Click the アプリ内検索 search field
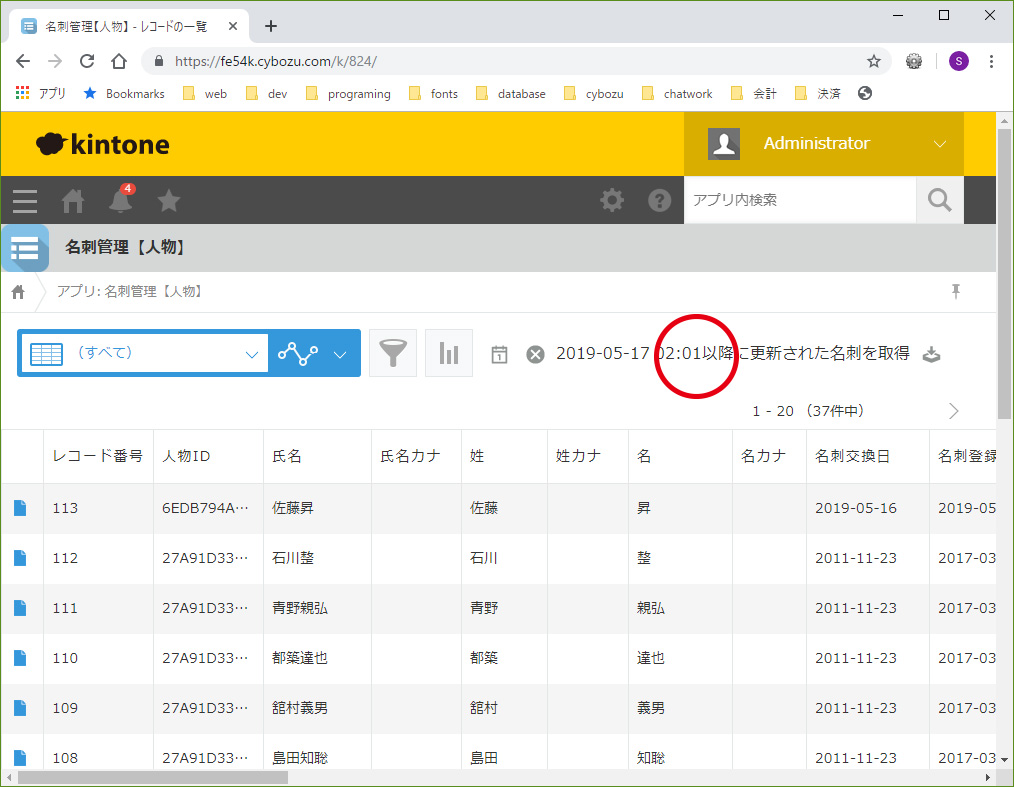The height and width of the screenshot is (787, 1014). (x=800, y=200)
